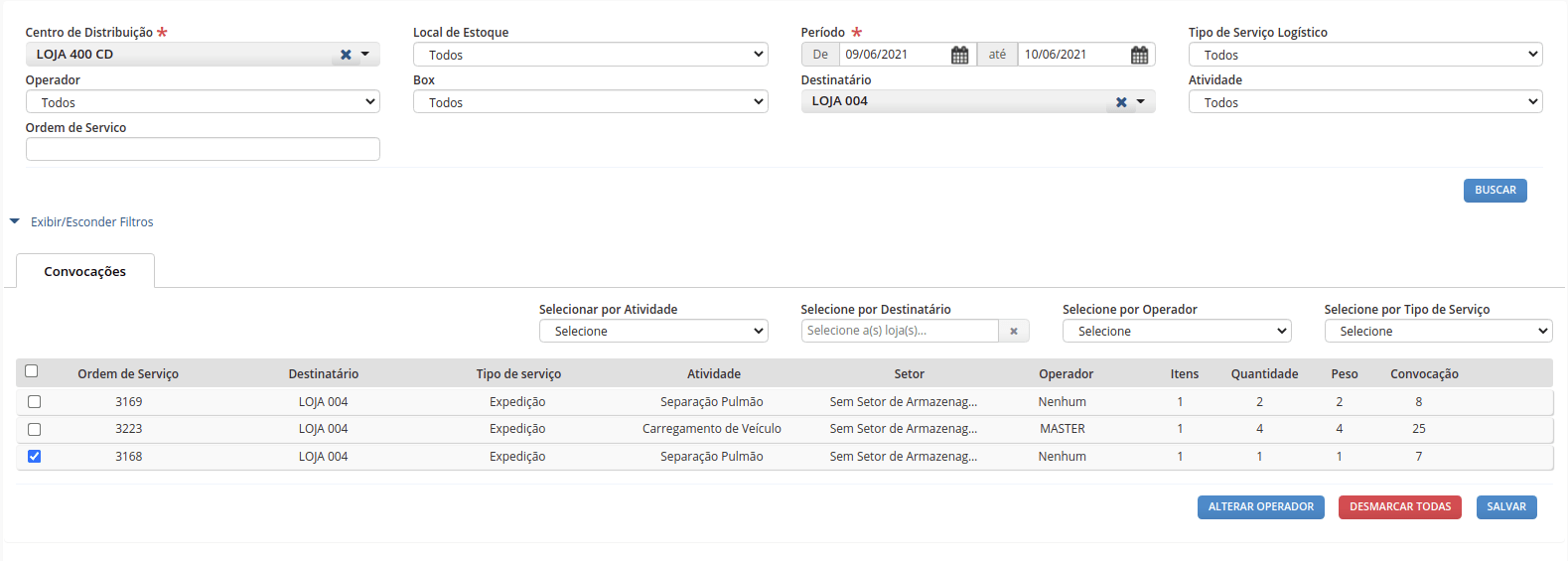
Task: Click the MASTER operator cell
Action: (x=1063, y=429)
